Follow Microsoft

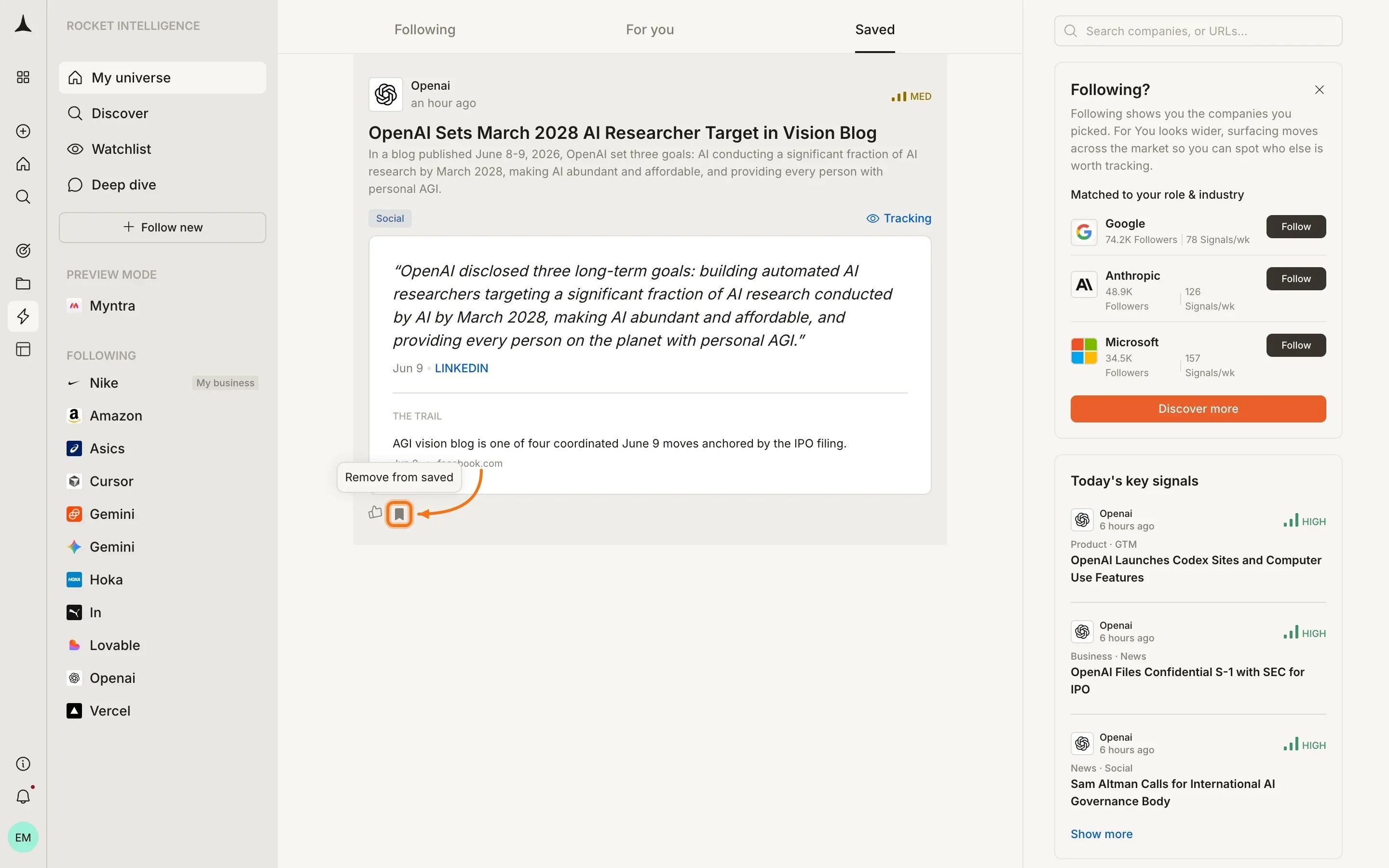1296,345
